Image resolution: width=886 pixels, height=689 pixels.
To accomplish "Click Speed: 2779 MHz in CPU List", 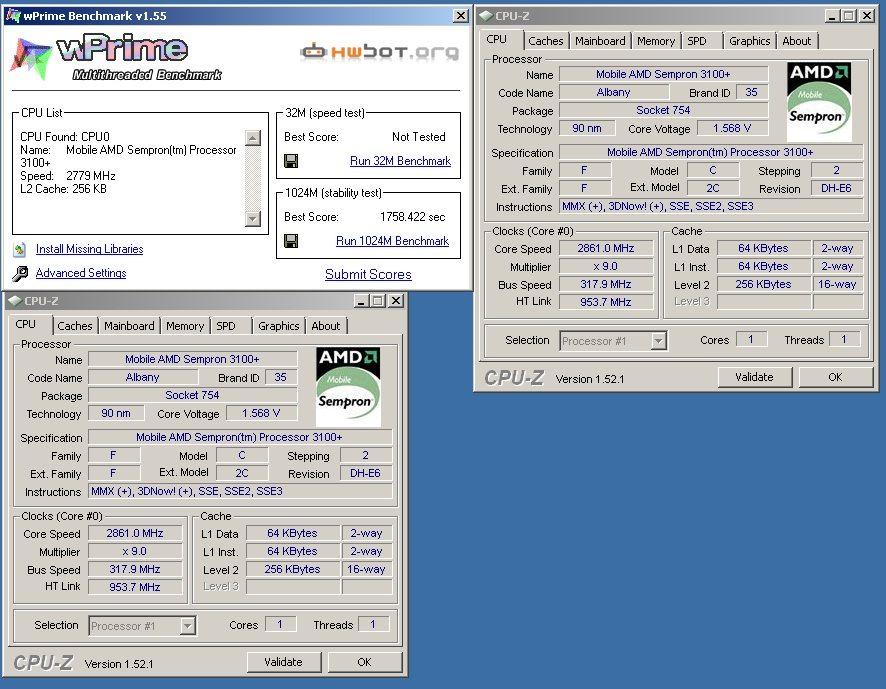I will click(x=68, y=176).
